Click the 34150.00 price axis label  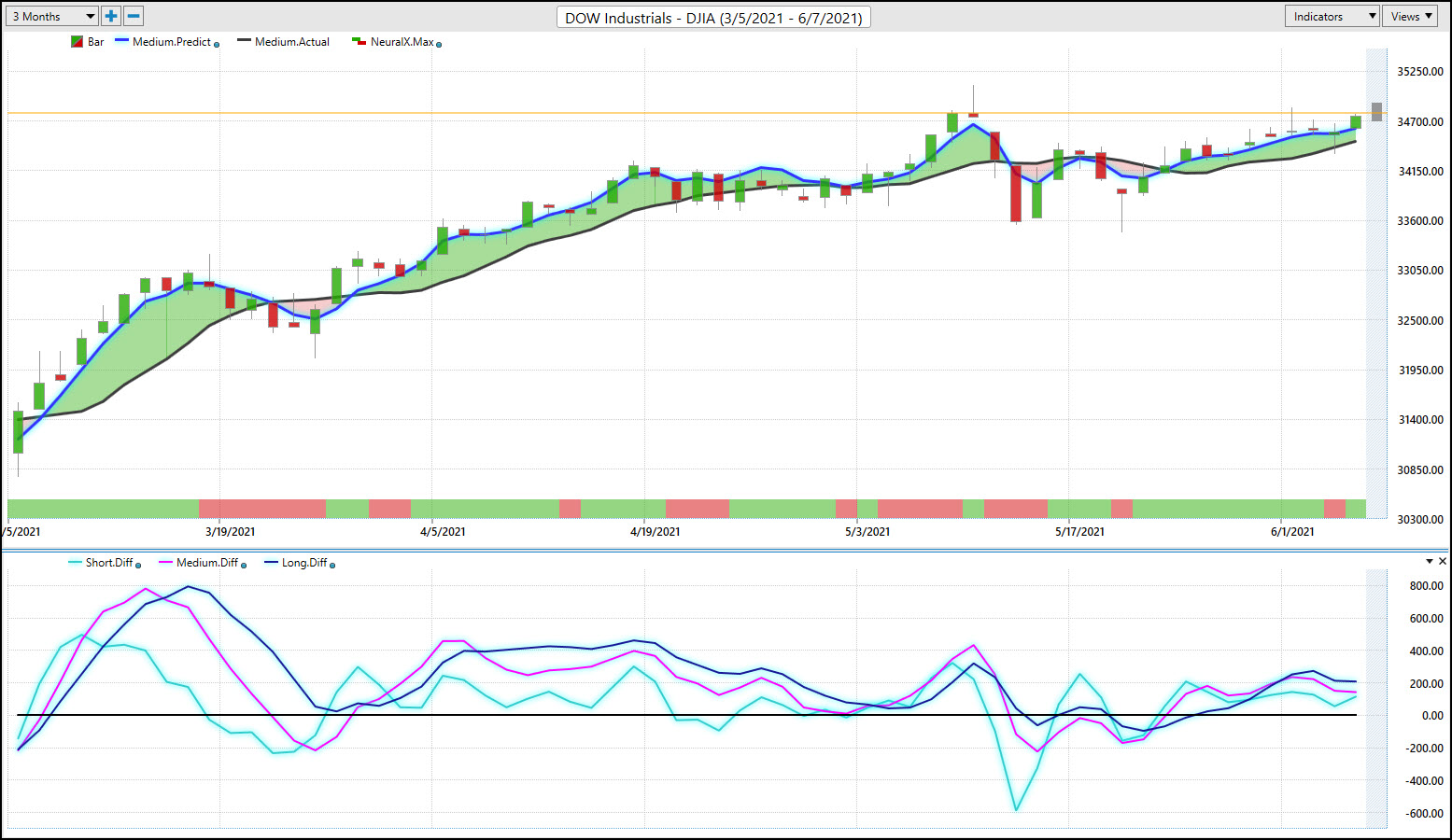(x=1420, y=172)
